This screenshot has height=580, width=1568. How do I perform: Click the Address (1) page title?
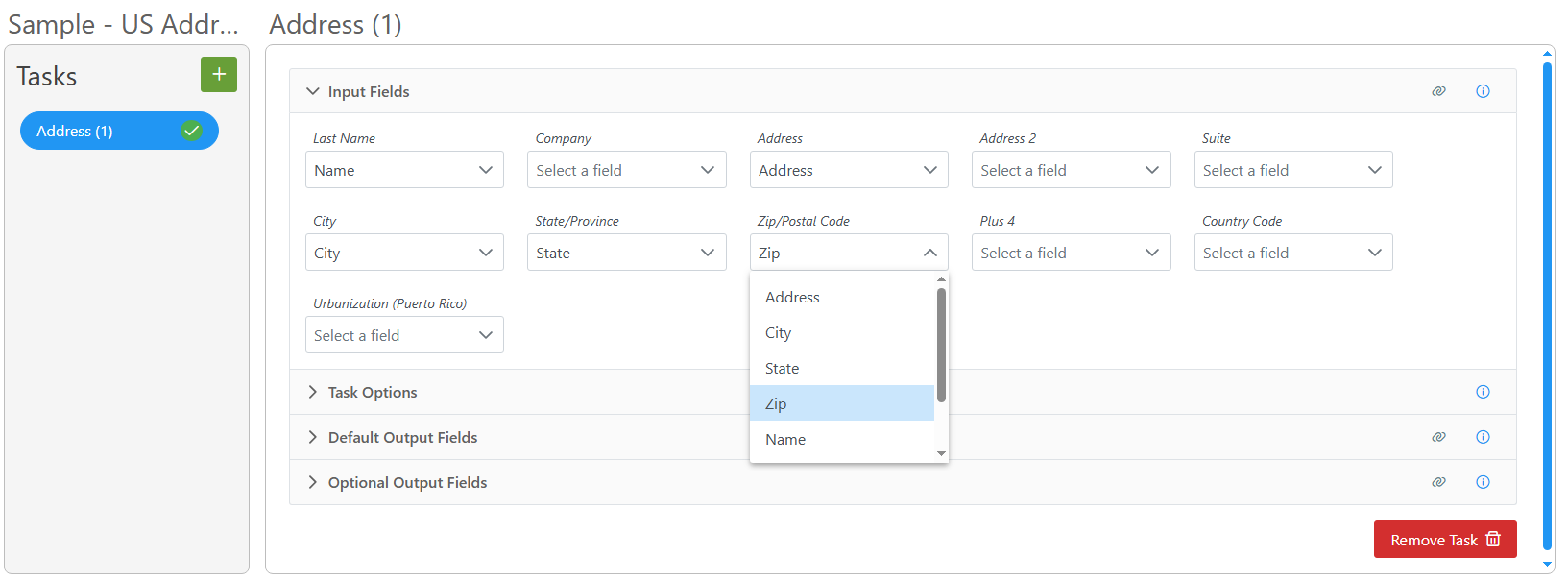[x=335, y=24]
